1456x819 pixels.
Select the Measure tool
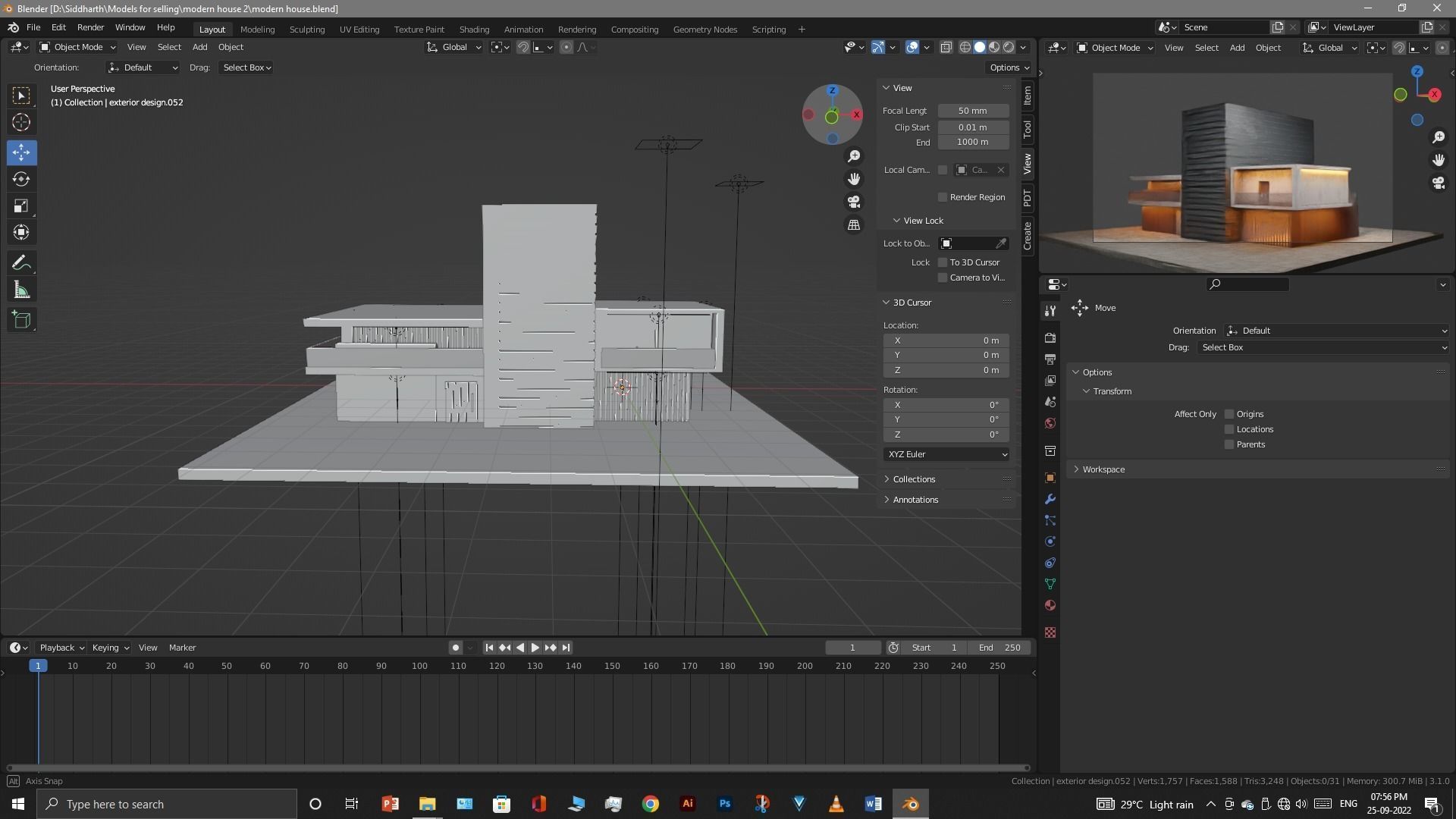tap(21, 290)
